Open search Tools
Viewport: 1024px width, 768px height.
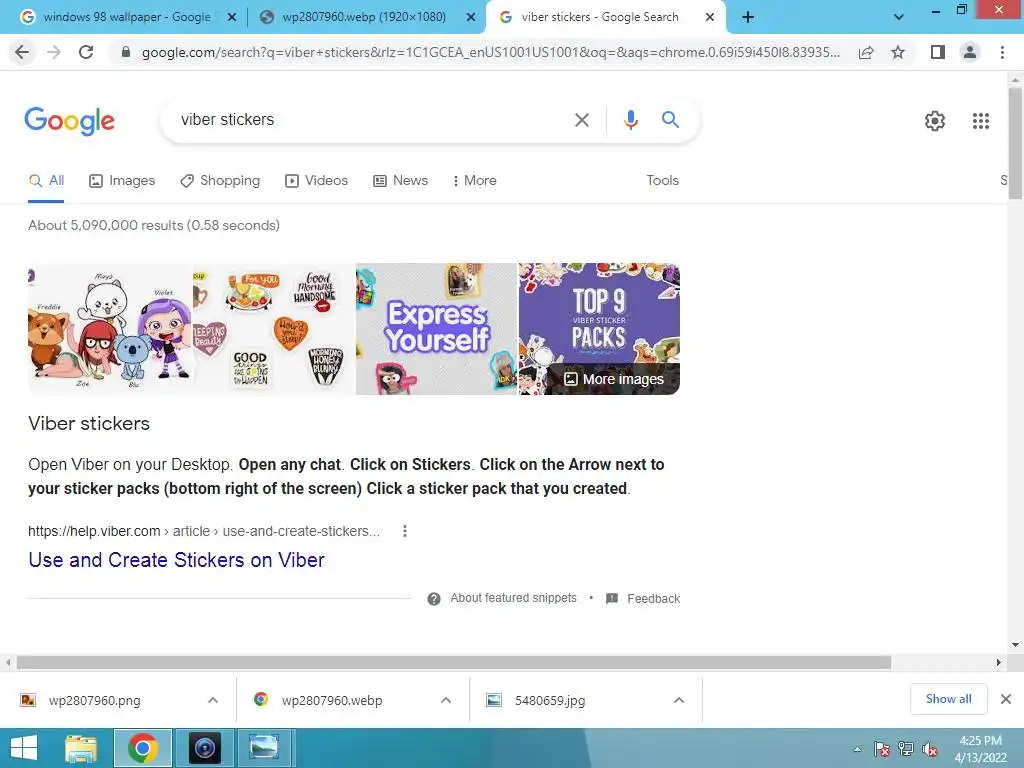(x=662, y=181)
